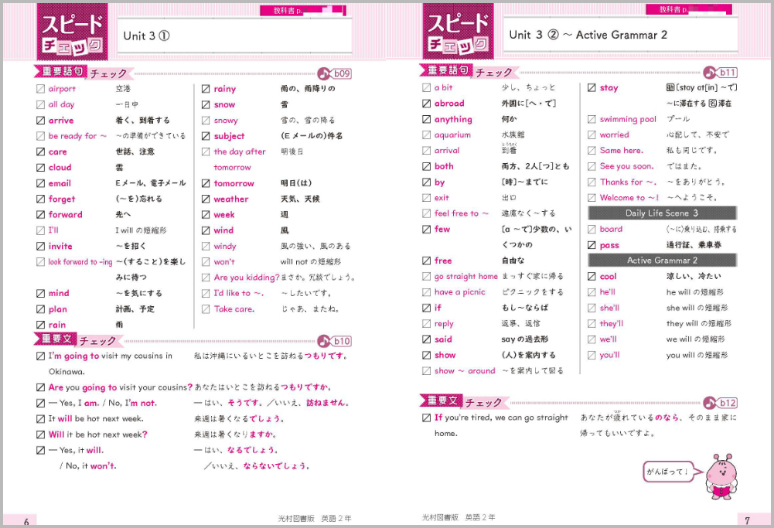Click the word 'reply'
This screenshot has width=774, height=528.
[444, 324]
